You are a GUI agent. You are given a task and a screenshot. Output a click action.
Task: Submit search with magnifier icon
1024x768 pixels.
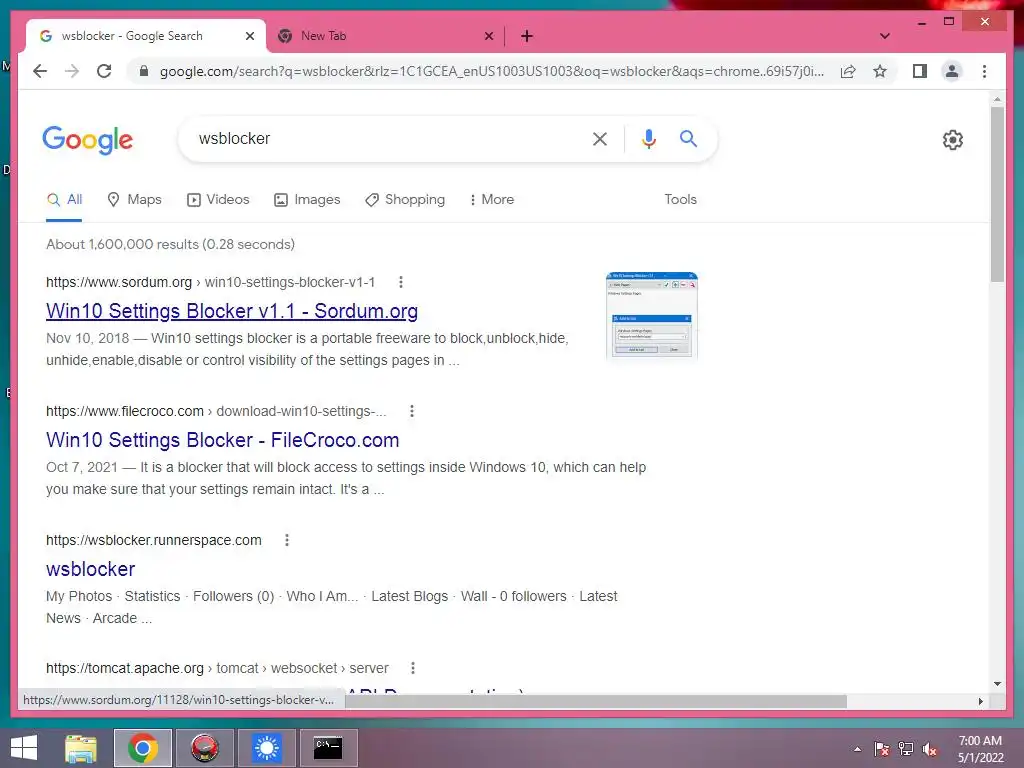[688, 138]
